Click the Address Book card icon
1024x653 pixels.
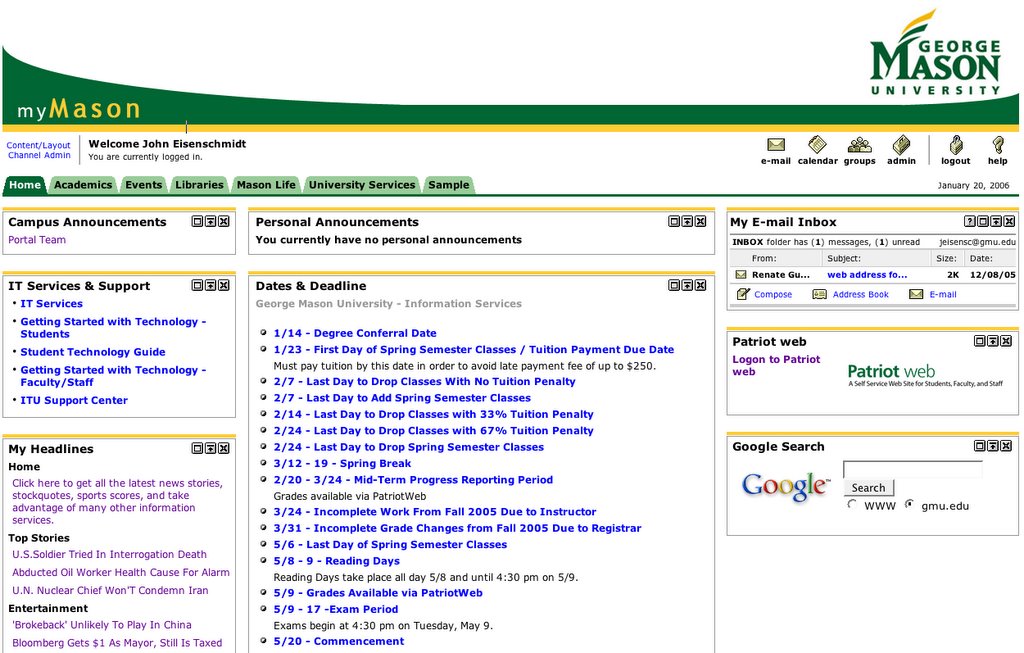[x=819, y=295]
